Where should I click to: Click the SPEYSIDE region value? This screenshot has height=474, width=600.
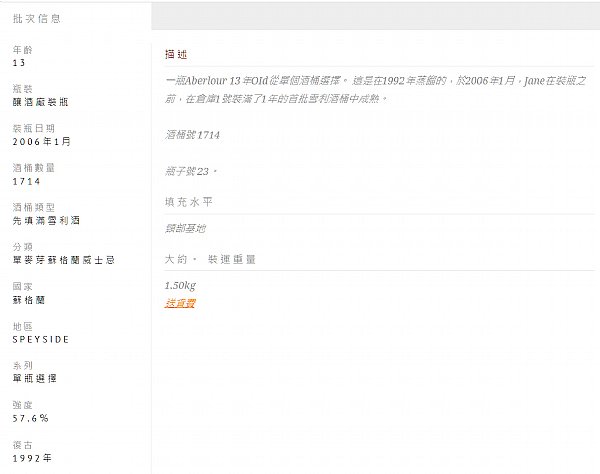tap(41, 339)
